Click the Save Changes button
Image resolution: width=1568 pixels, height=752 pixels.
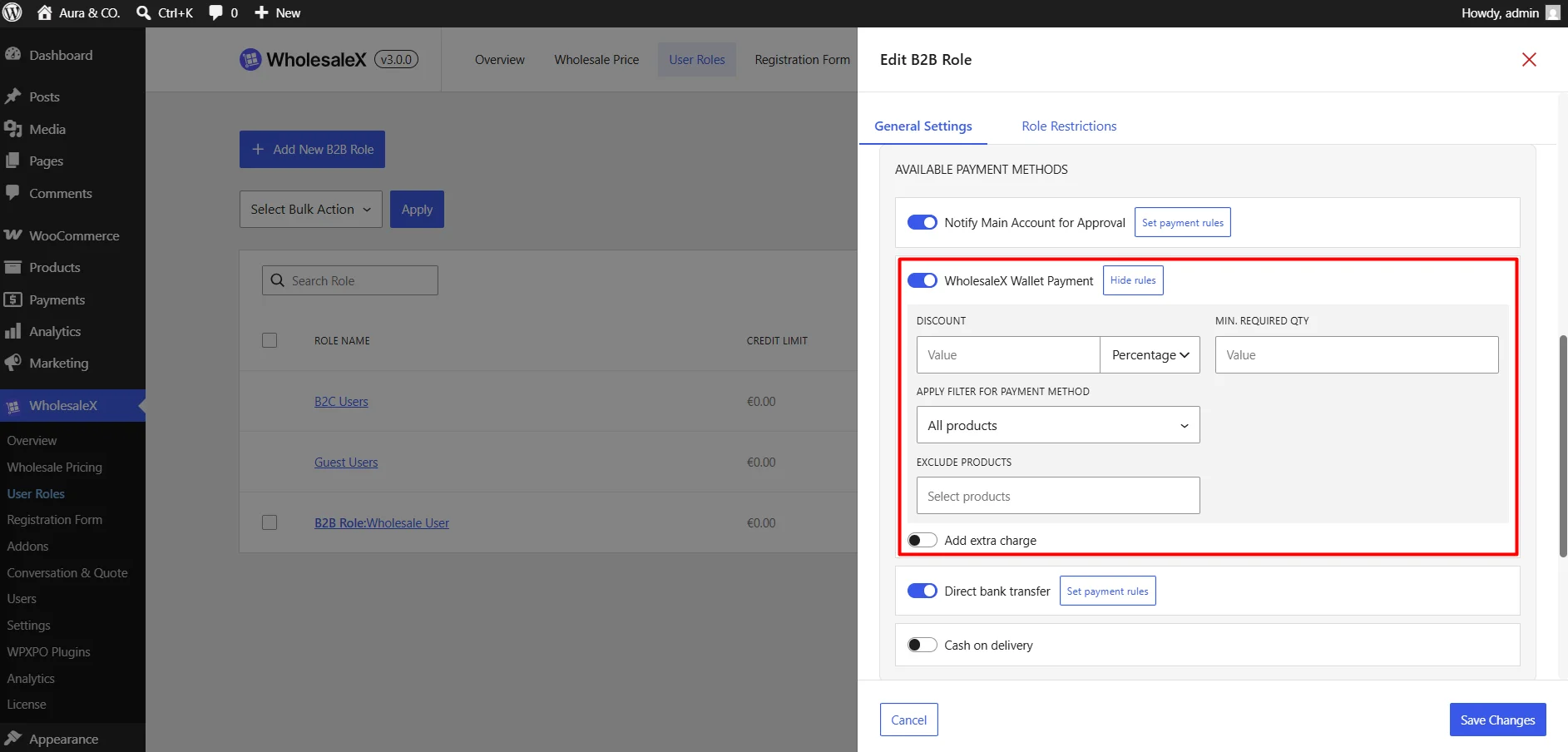[x=1497, y=720]
